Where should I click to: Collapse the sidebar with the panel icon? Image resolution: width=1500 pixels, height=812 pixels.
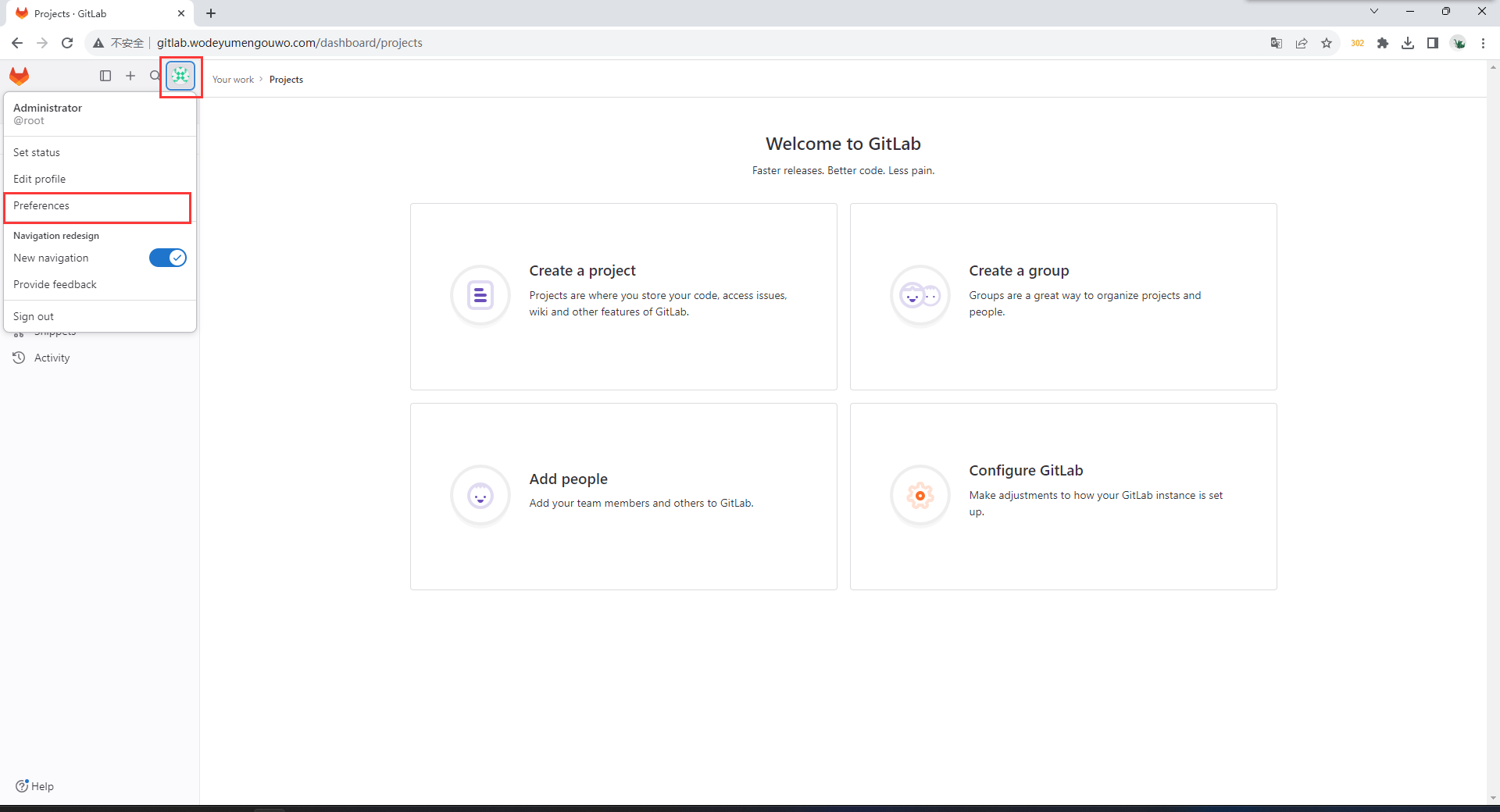[105, 76]
